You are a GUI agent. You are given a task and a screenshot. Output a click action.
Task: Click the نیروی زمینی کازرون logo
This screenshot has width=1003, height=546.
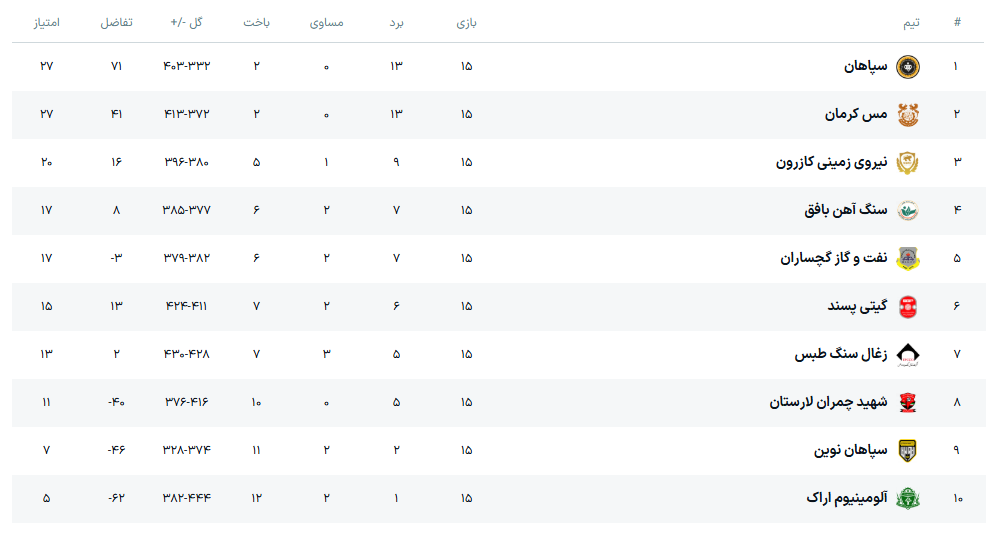coord(907,163)
